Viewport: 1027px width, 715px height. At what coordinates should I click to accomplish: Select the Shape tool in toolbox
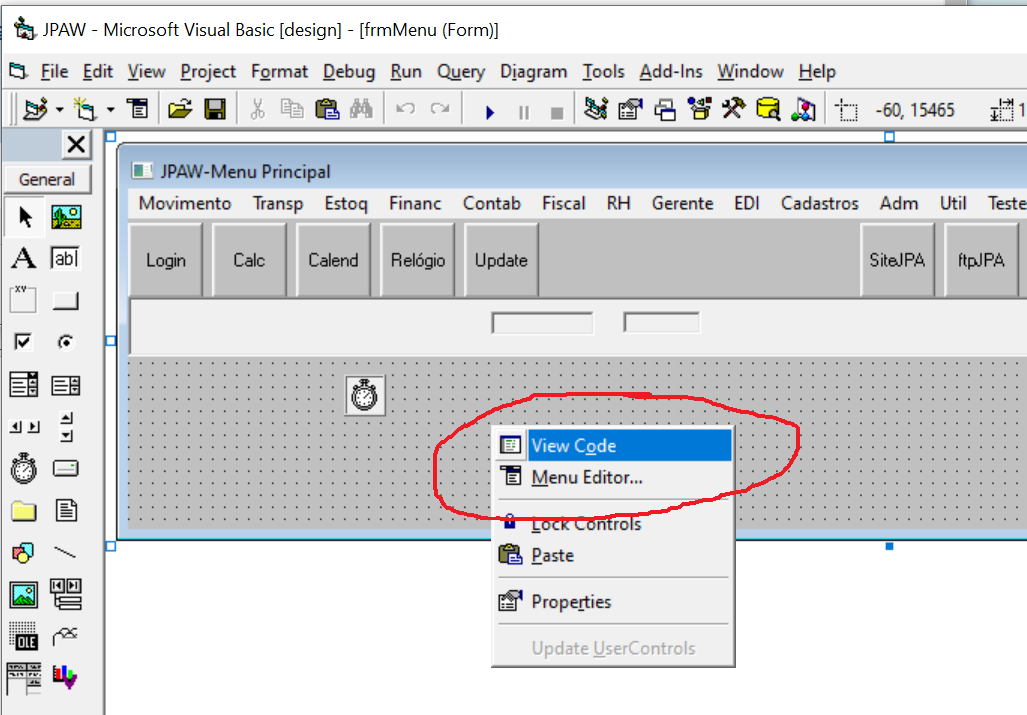24,553
